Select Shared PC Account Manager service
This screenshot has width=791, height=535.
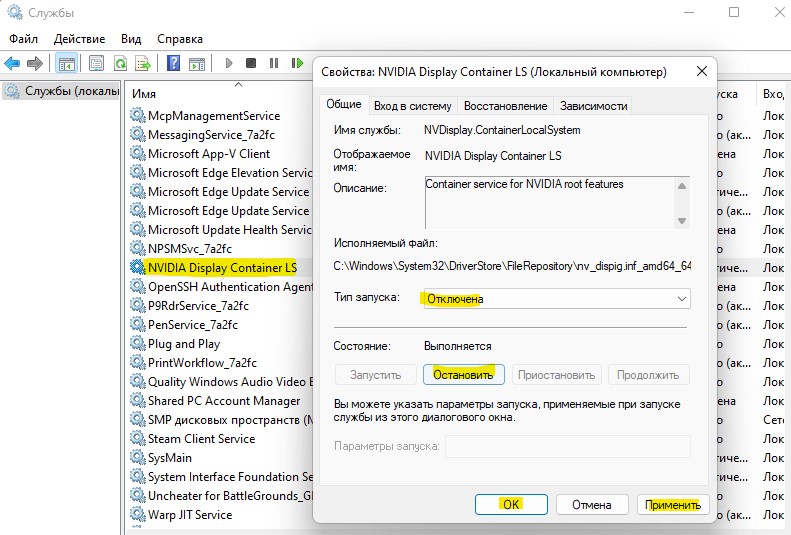tap(220, 401)
